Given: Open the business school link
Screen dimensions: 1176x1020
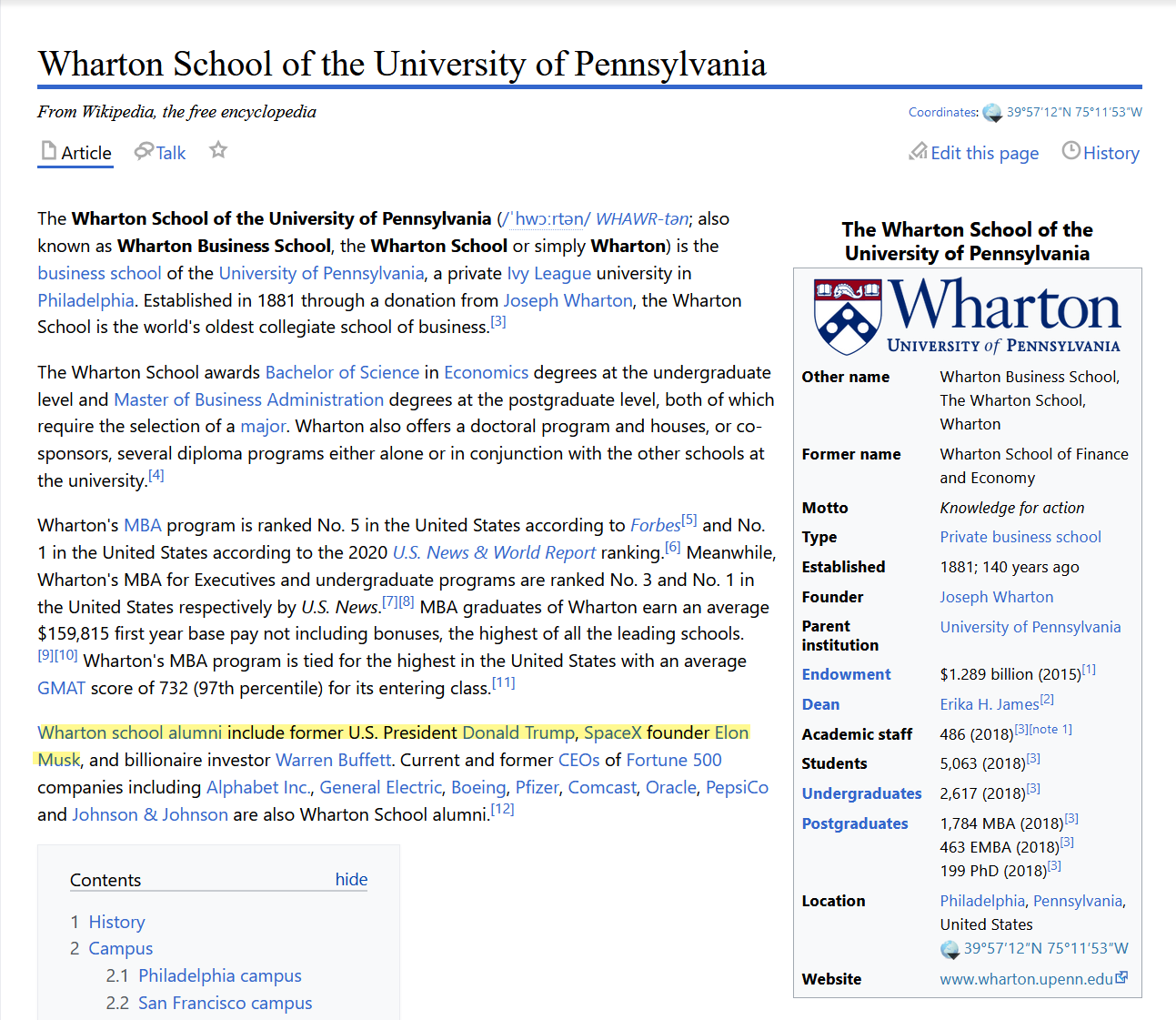Looking at the screenshot, I should [99, 273].
